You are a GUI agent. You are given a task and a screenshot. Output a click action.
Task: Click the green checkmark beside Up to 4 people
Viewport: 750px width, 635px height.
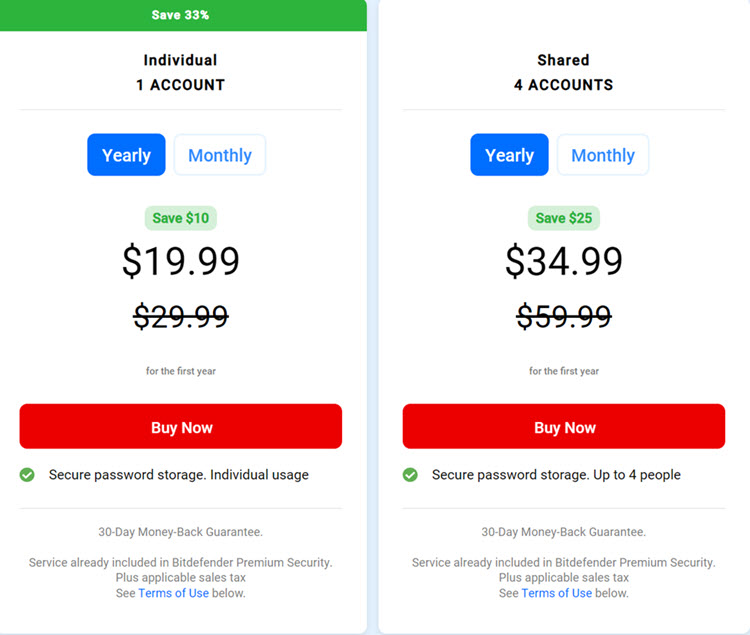pos(410,475)
